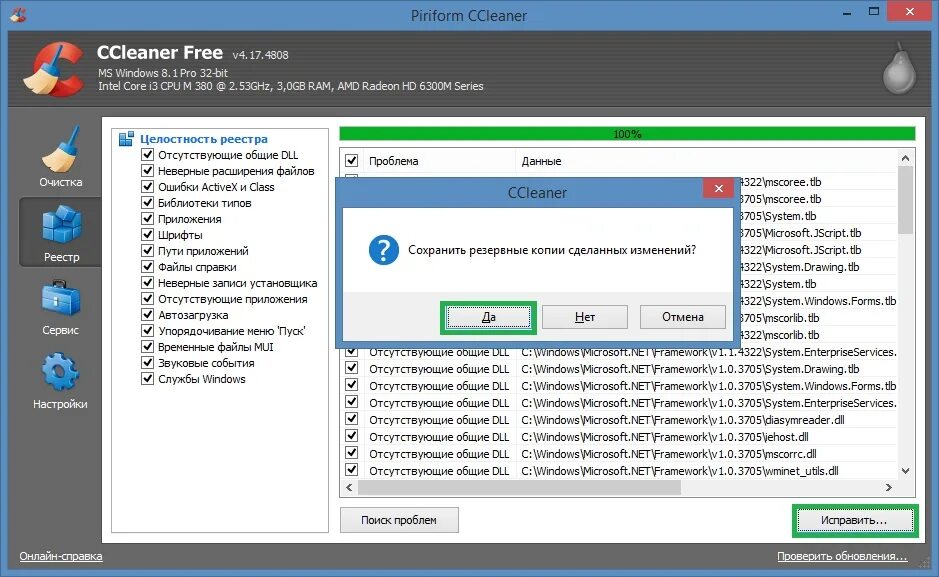Select the Целостность реестра heading
939x577 pixels.
pyautogui.click(x=204, y=139)
